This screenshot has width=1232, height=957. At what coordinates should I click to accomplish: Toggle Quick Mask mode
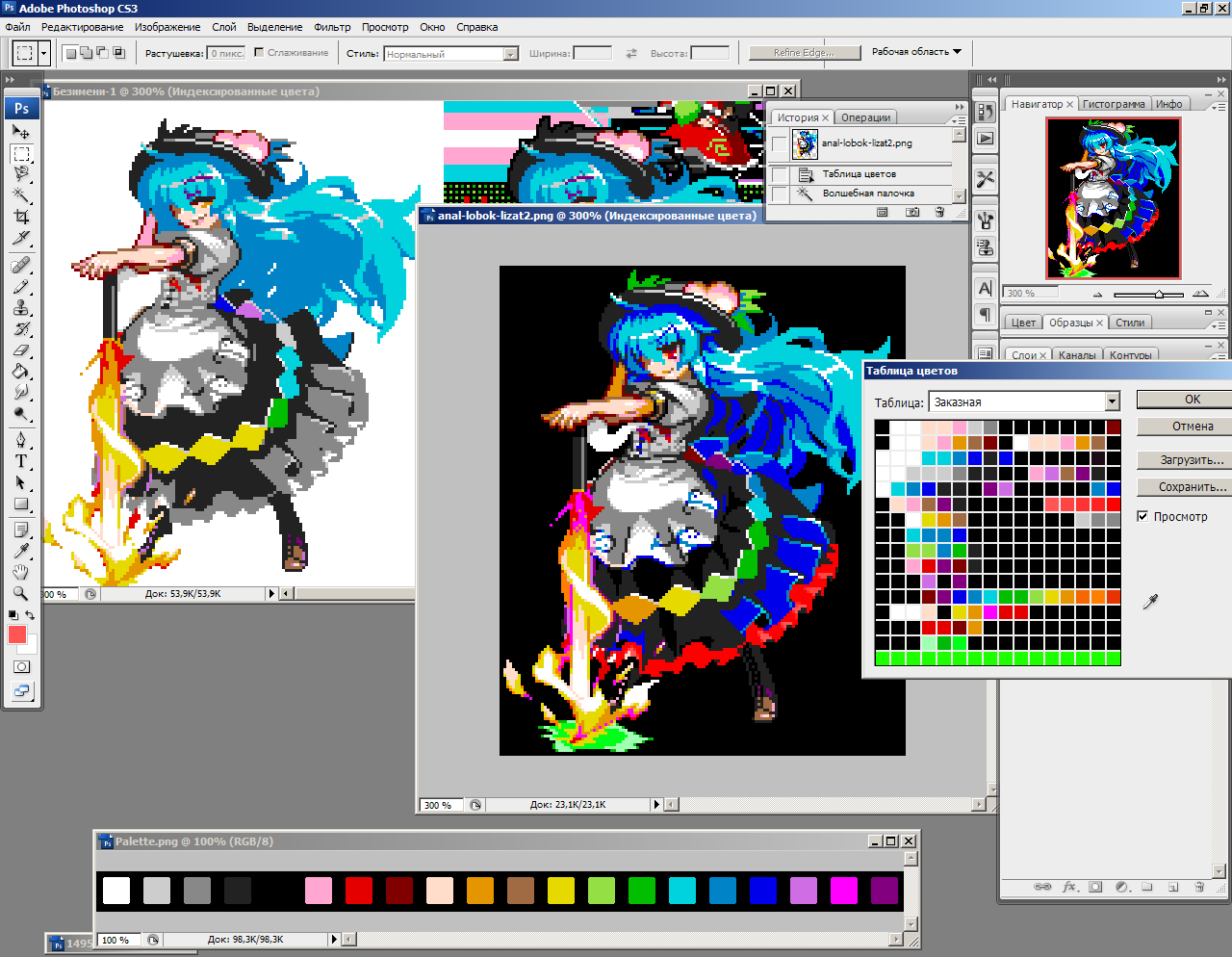pyautogui.click(x=21, y=666)
